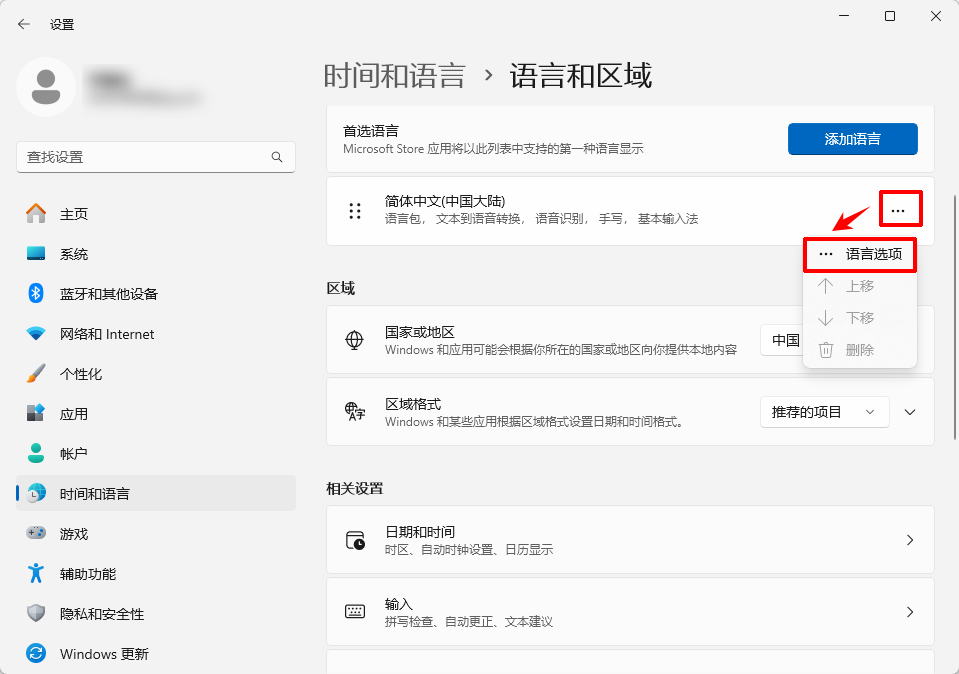Viewport: 959px width, 674px height.
Task: Open 游戏 settings
Action: [x=156, y=534]
